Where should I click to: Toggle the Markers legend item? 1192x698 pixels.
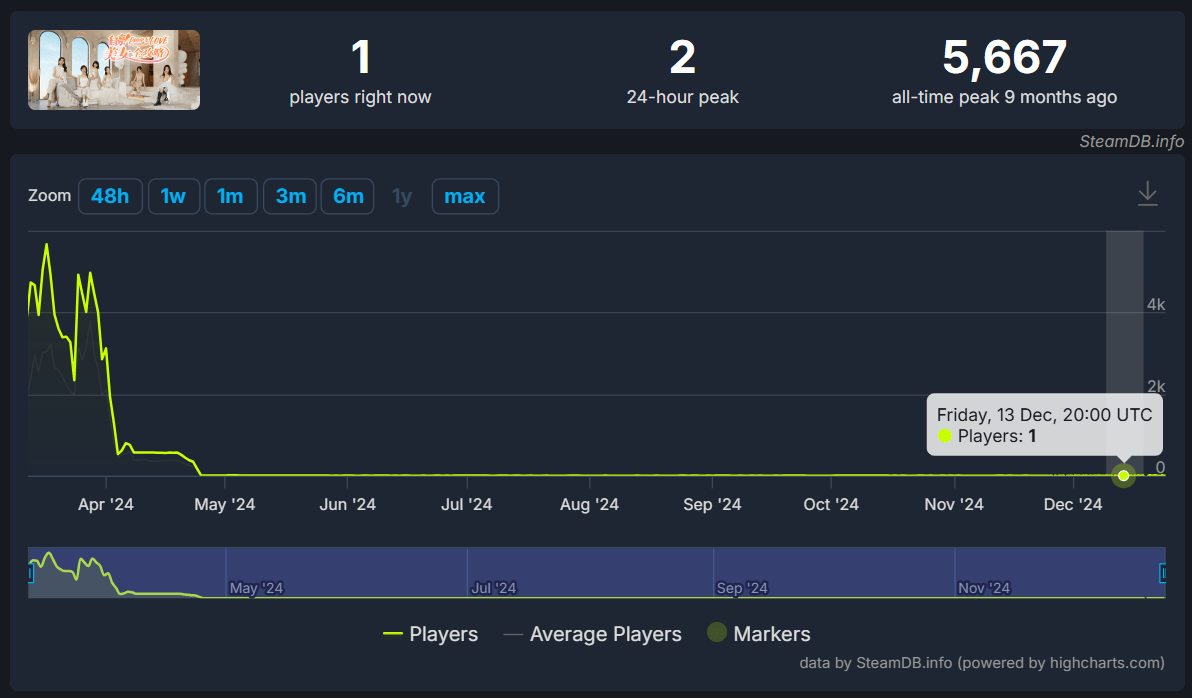759,634
